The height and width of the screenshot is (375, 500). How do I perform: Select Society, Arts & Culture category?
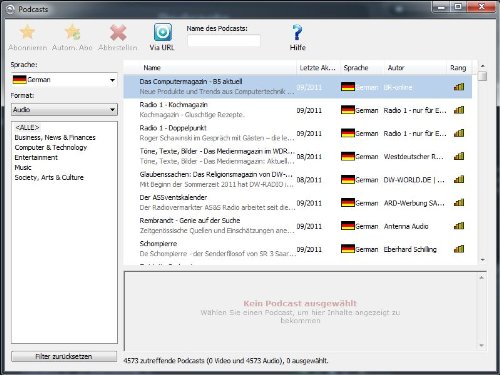click(x=49, y=177)
